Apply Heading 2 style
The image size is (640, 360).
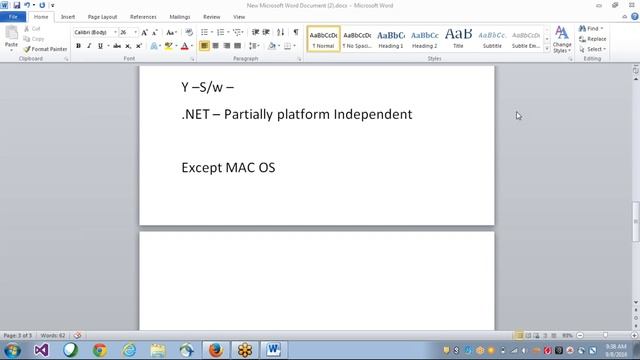[424, 39]
